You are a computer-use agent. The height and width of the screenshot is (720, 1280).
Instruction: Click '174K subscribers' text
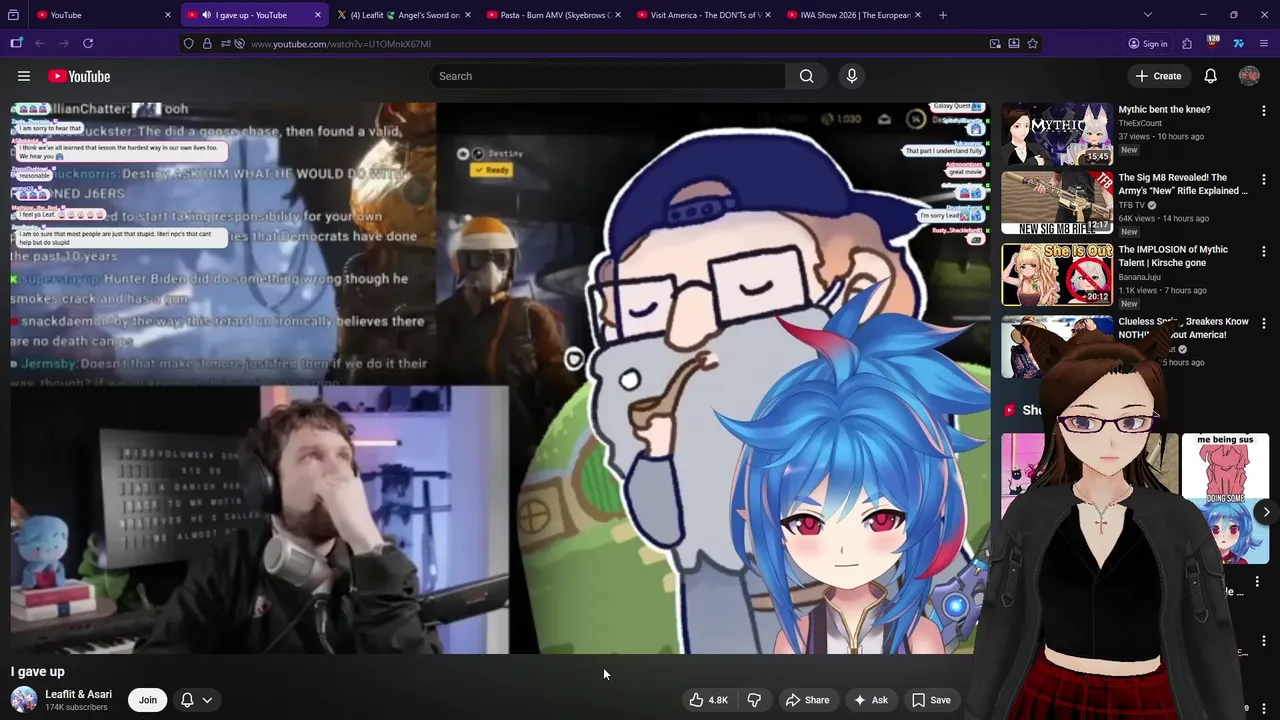(x=76, y=707)
